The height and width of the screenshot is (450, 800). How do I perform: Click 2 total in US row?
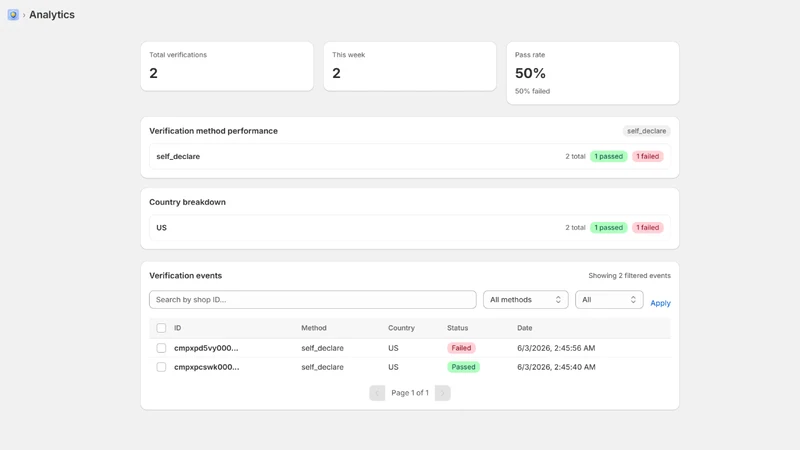tap(575, 228)
